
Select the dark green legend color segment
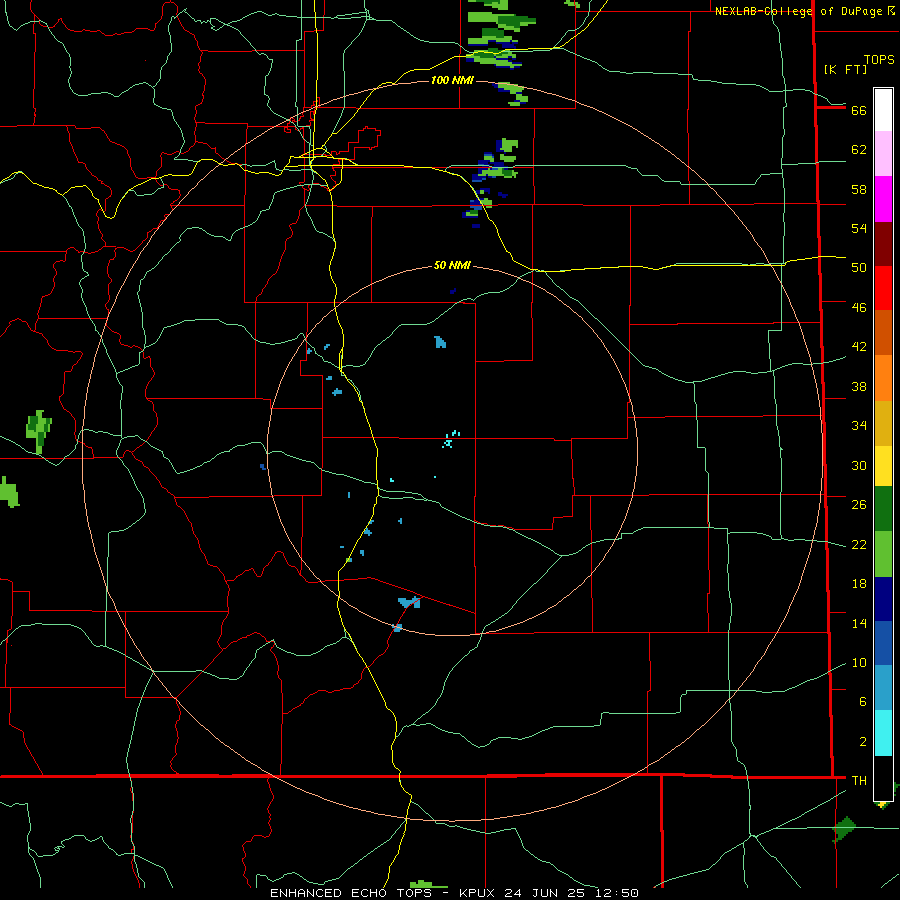[x=883, y=509]
